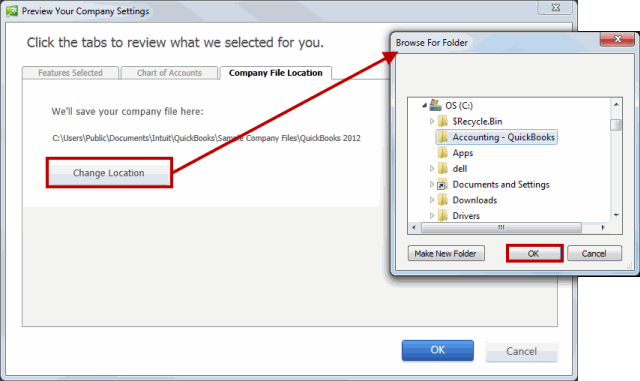Image resolution: width=640 pixels, height=381 pixels.
Task: Select the dell folder icon
Action: 443,168
